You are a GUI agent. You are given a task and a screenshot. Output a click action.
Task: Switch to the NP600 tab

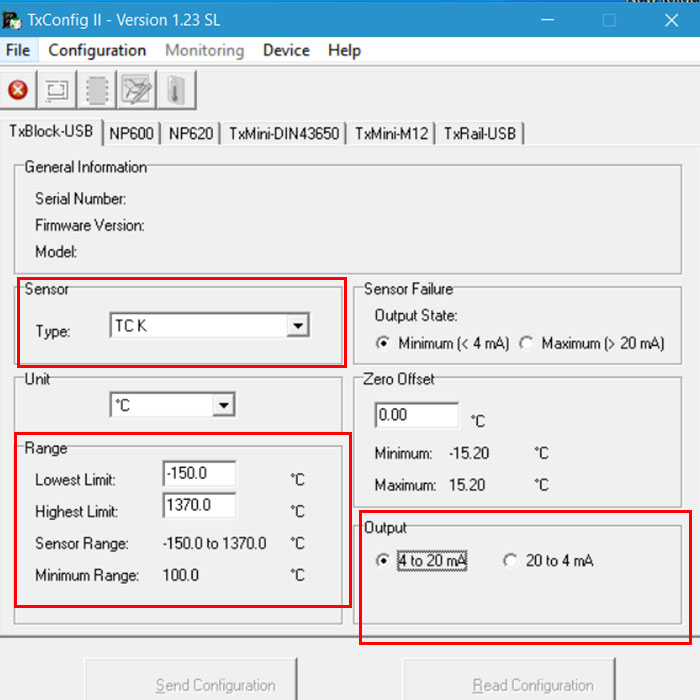click(x=131, y=133)
